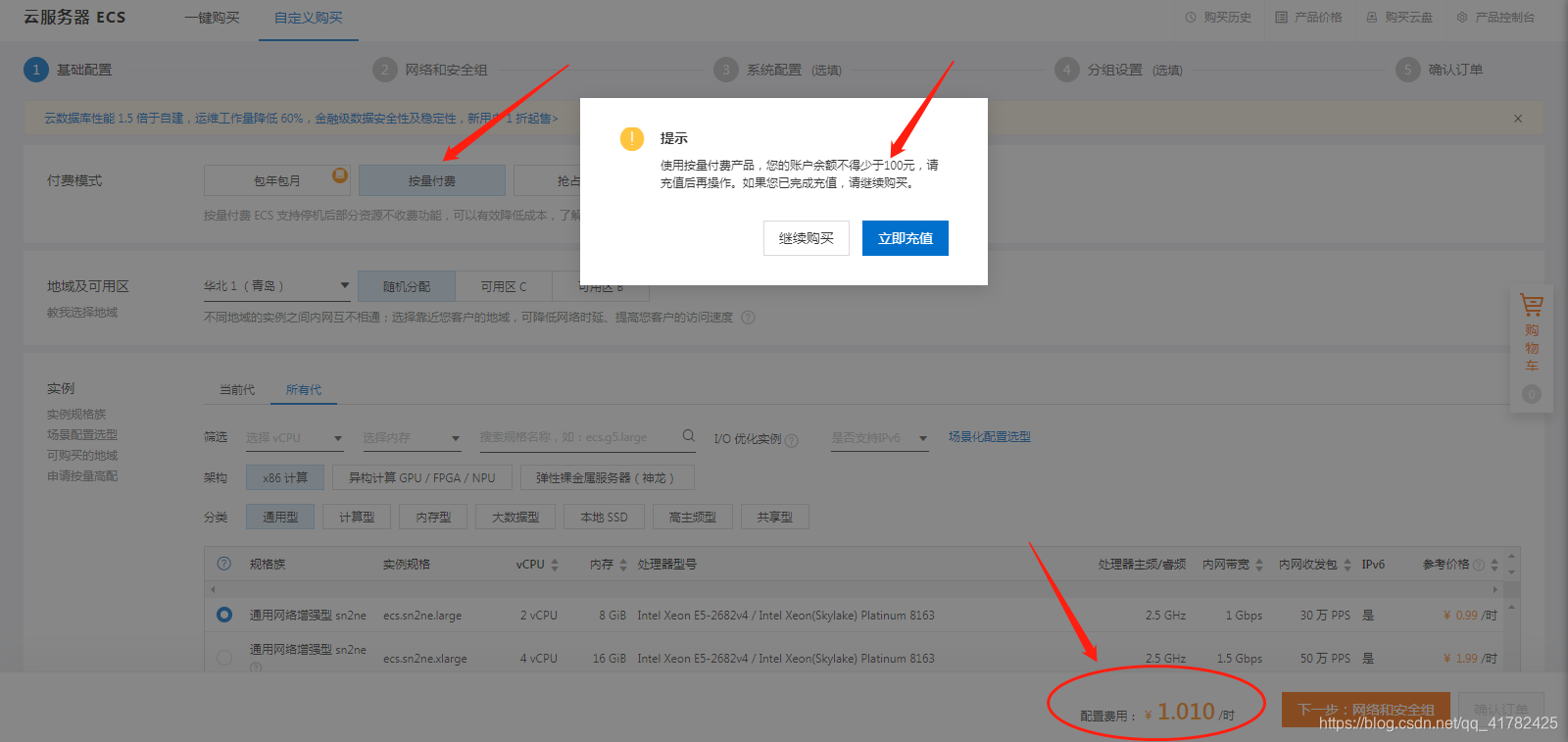Select ecs.sn2ne.xlarge radio button
The width and height of the screenshot is (1568, 742).
pos(224,658)
